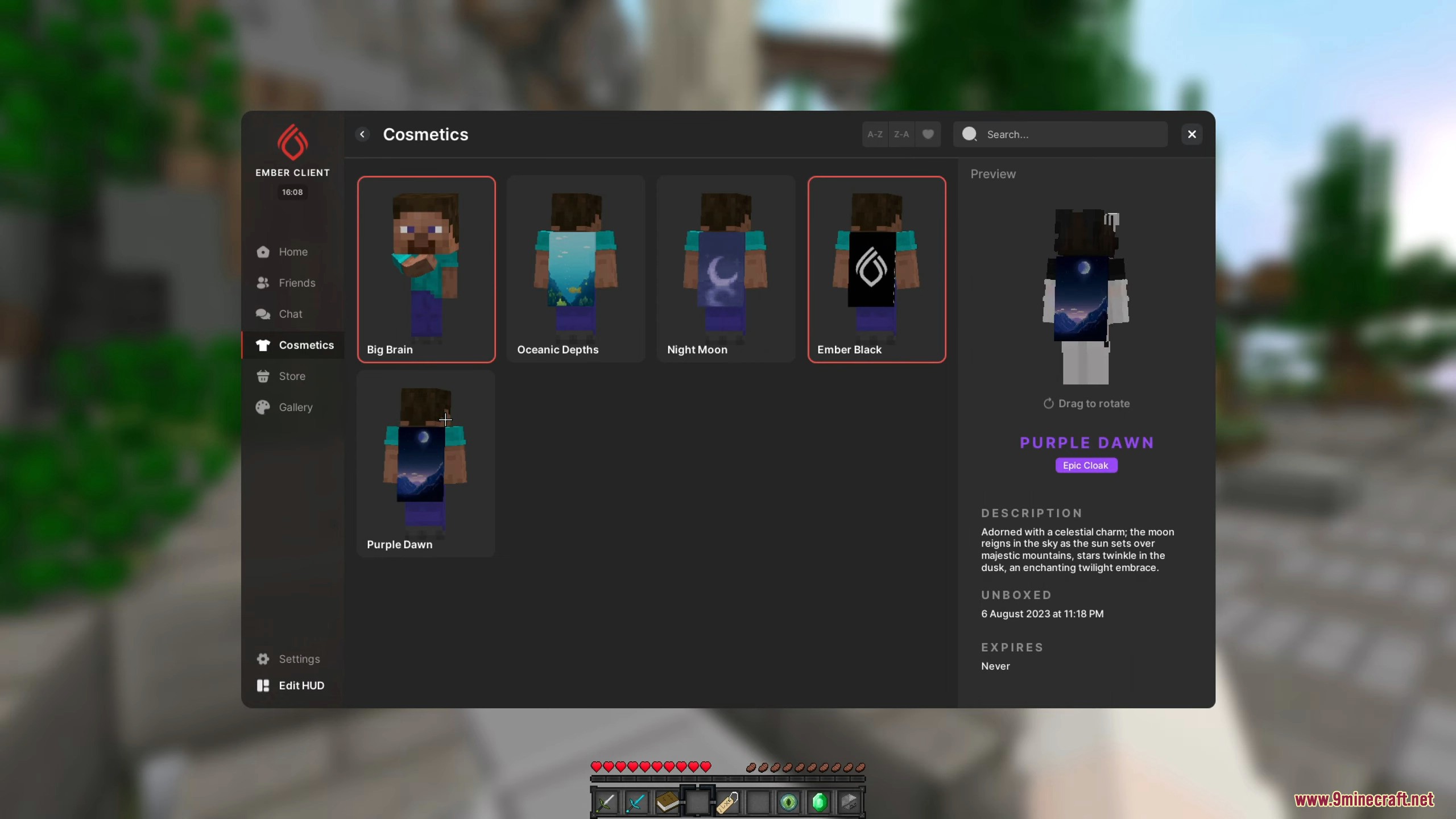Select the iron sword hotbar slot

[606, 803]
